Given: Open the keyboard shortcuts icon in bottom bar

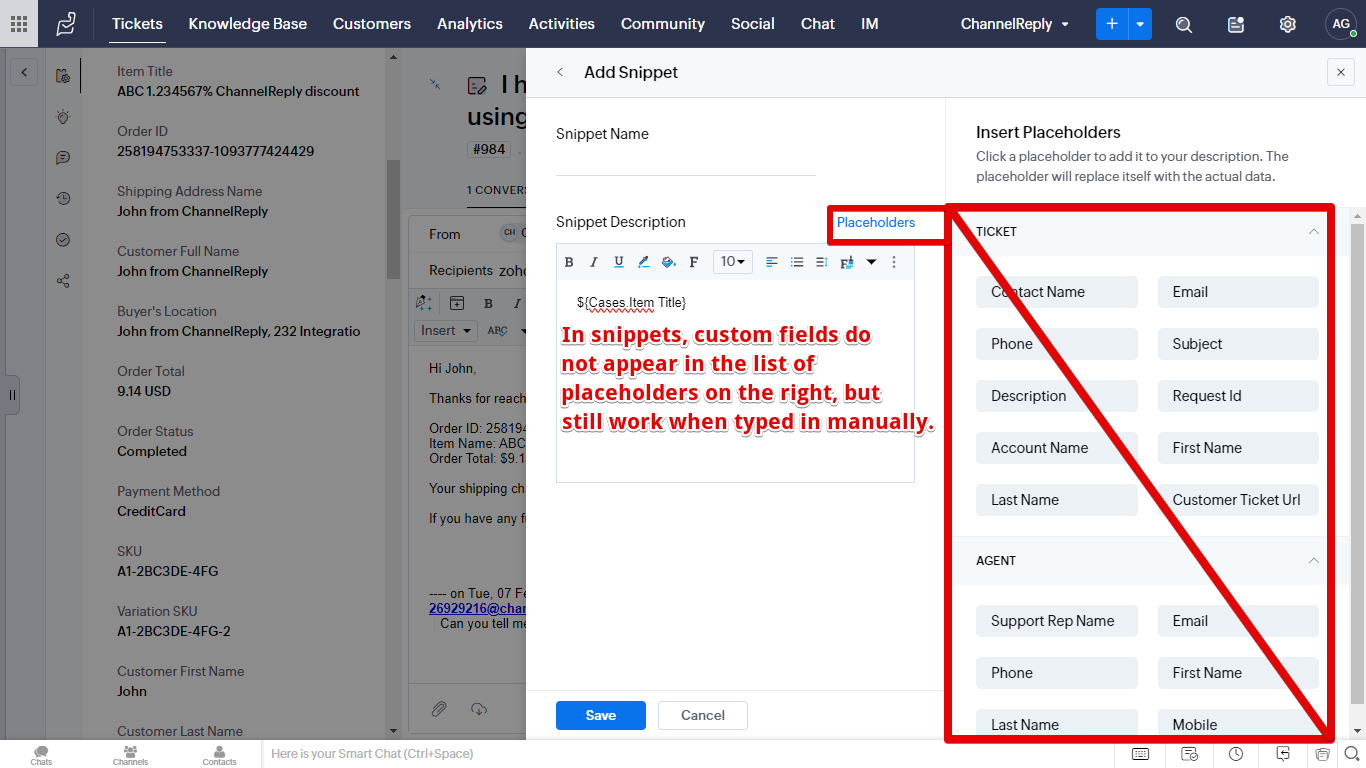Looking at the screenshot, I should tap(1141, 754).
